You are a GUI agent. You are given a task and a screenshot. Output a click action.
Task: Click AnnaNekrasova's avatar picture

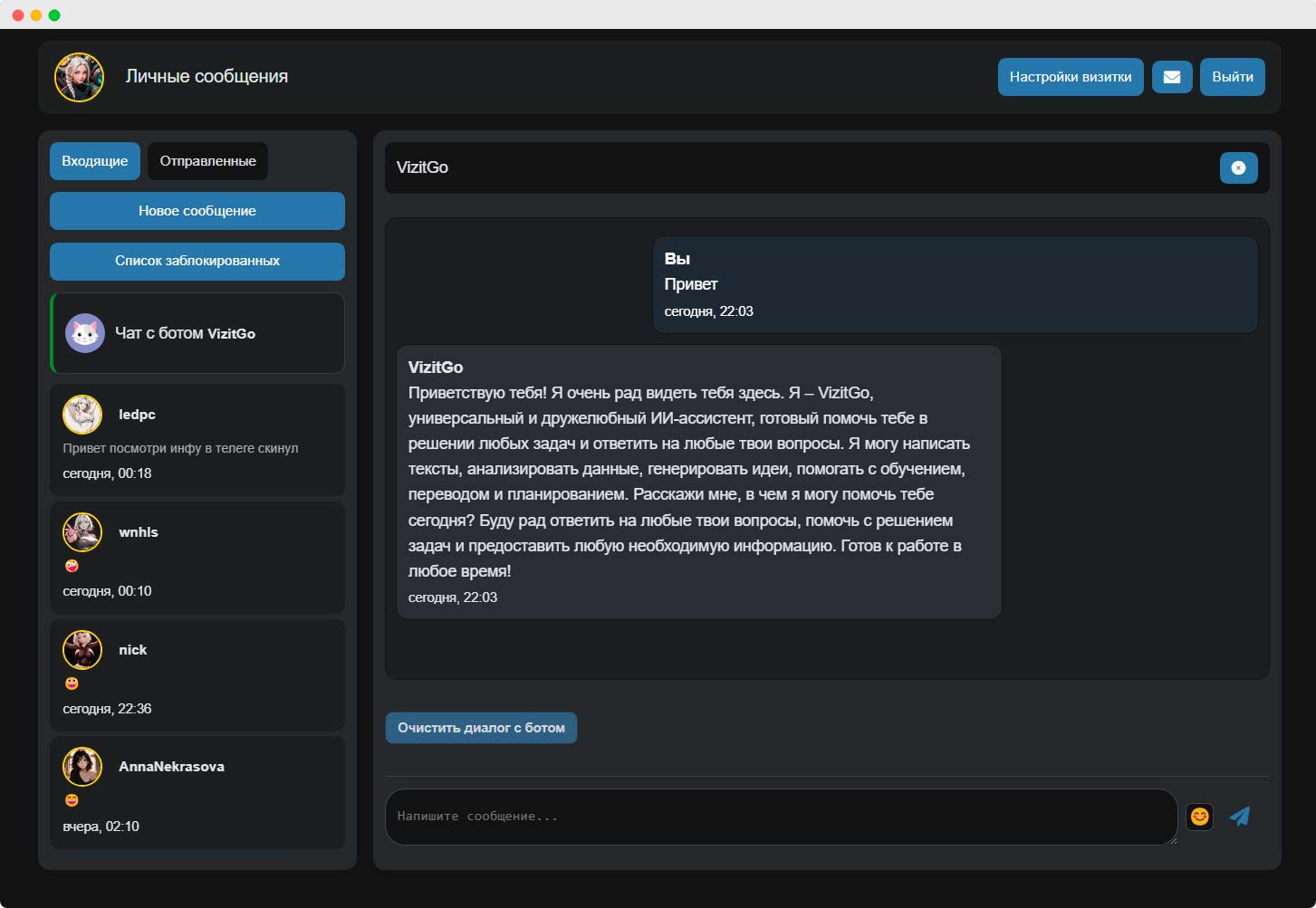[82, 767]
